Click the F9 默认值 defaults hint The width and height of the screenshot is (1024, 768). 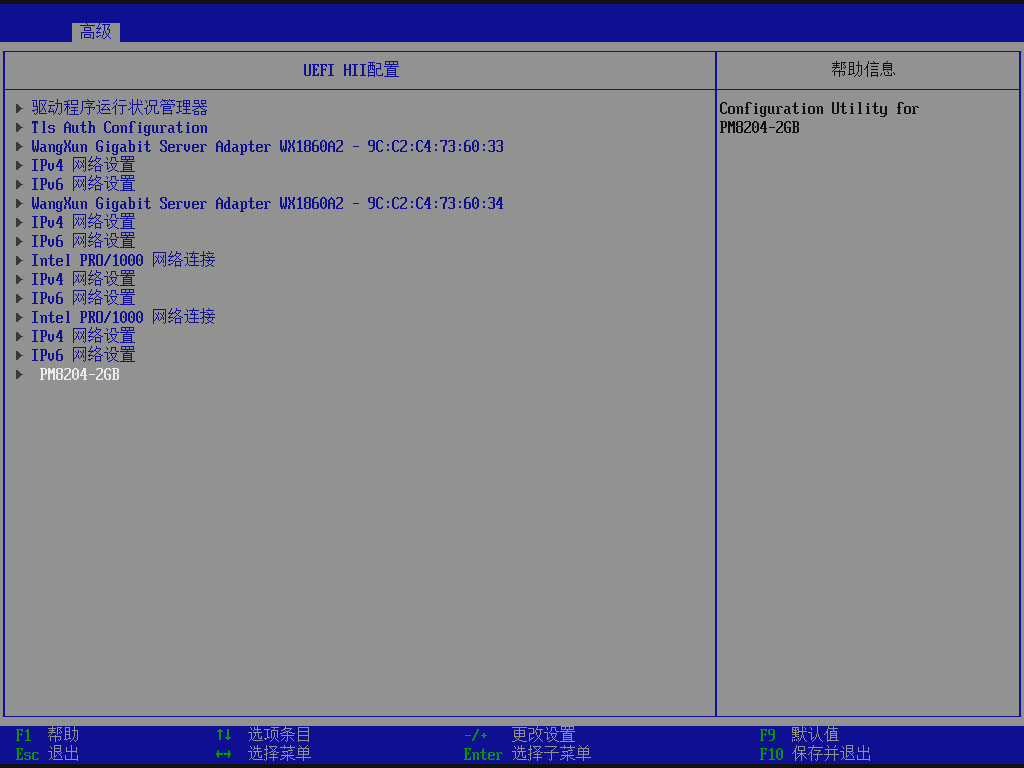[799, 735]
